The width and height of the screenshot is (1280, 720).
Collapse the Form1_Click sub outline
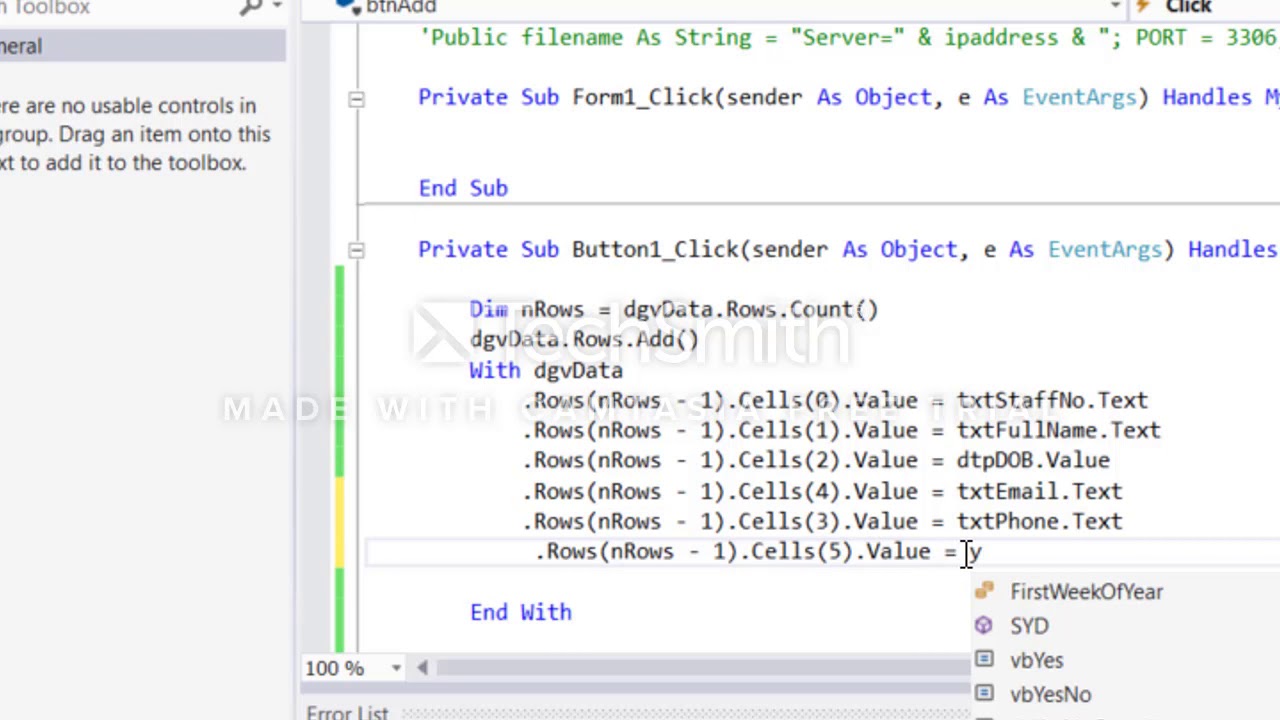pyautogui.click(x=356, y=98)
